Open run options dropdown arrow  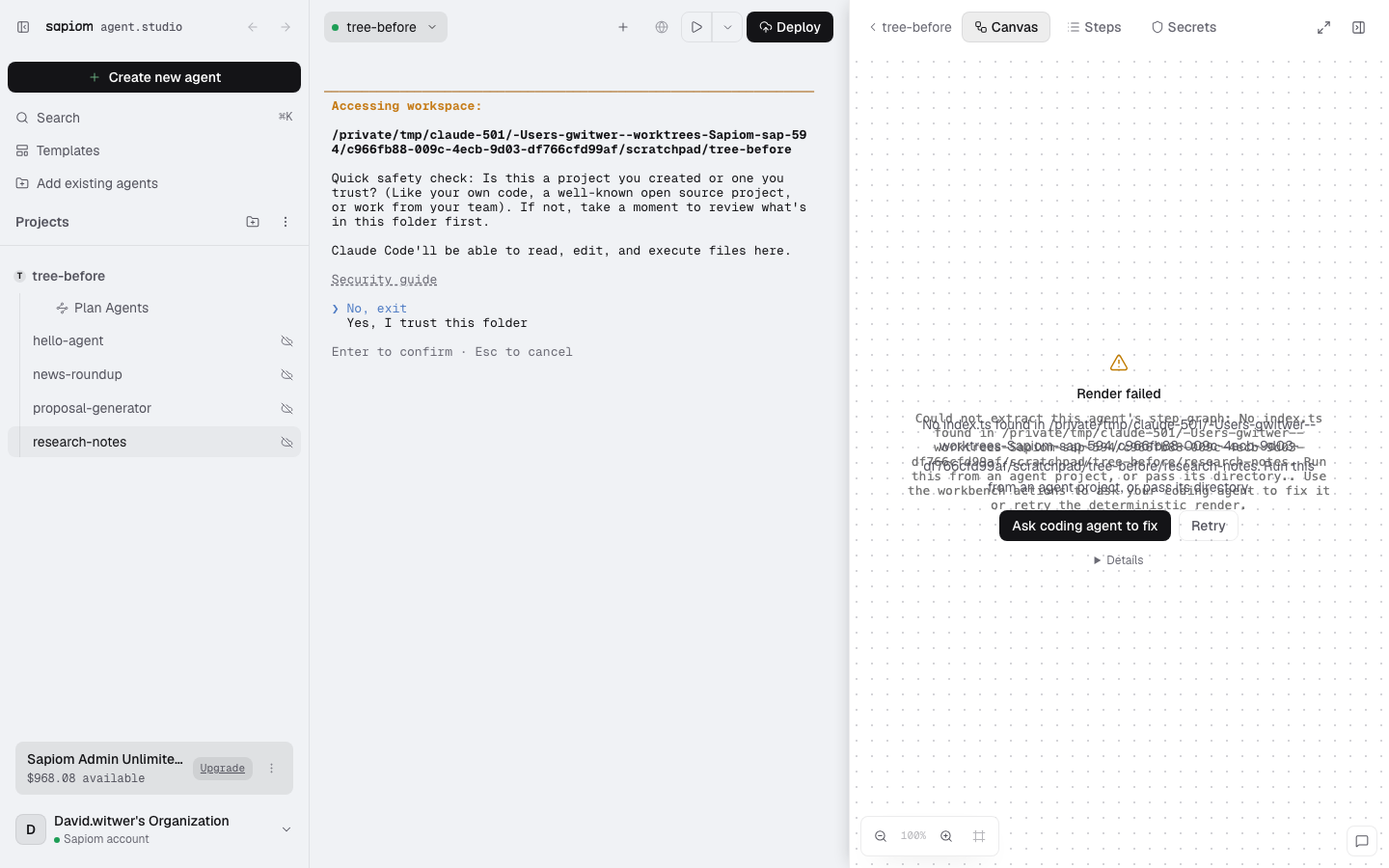(727, 27)
